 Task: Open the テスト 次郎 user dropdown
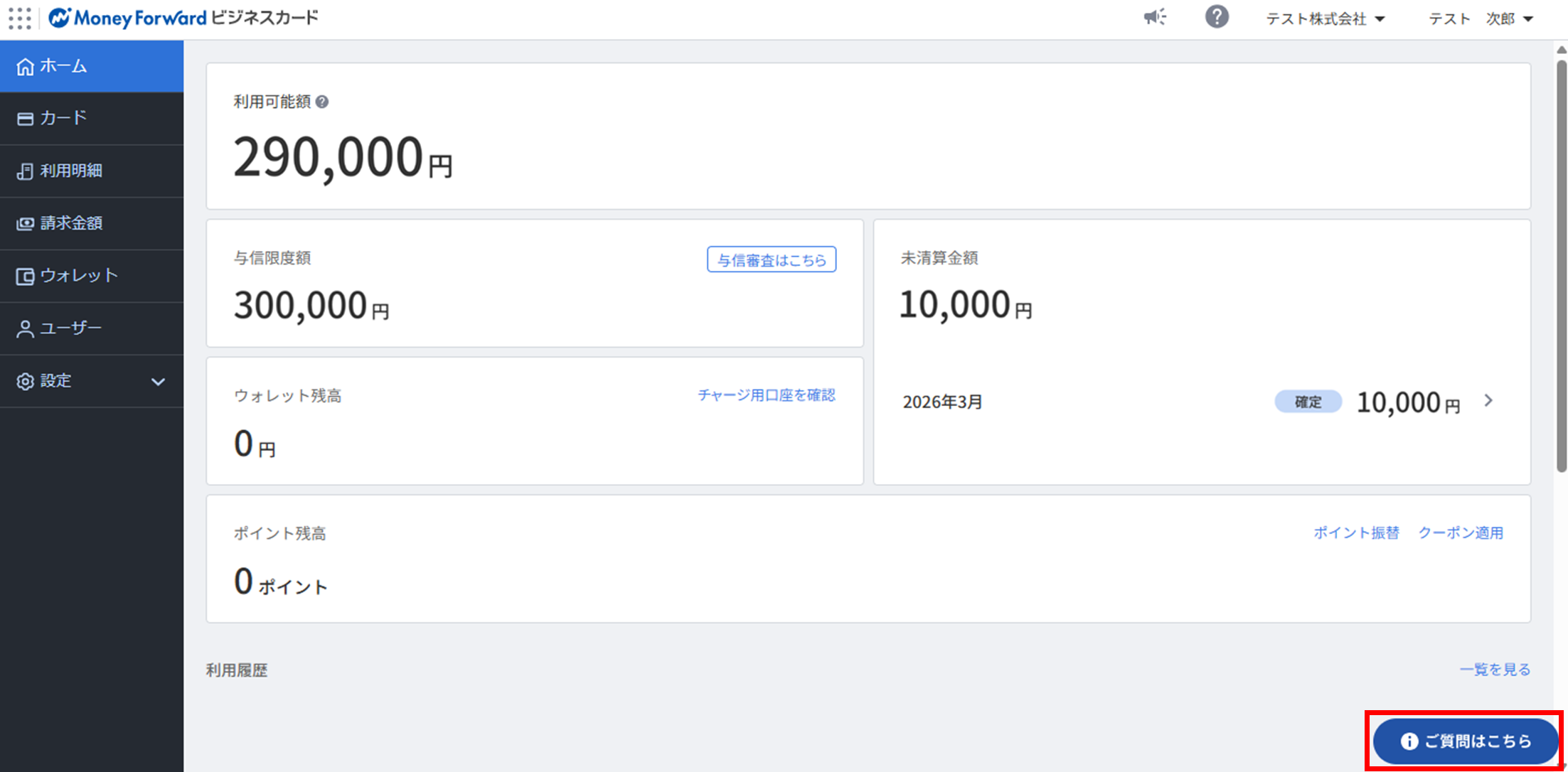click(x=1481, y=18)
